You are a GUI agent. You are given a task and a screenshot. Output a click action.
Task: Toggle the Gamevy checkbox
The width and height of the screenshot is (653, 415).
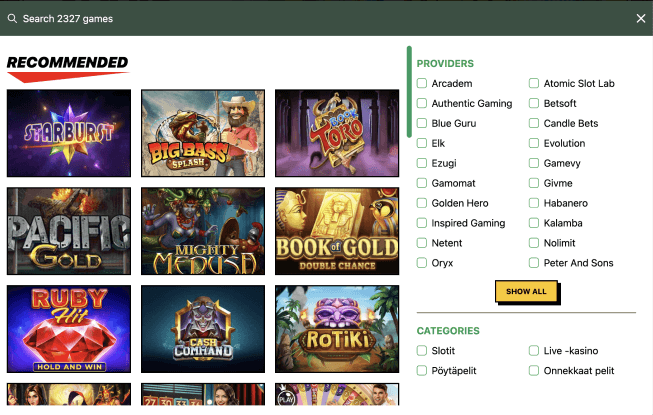pos(534,163)
